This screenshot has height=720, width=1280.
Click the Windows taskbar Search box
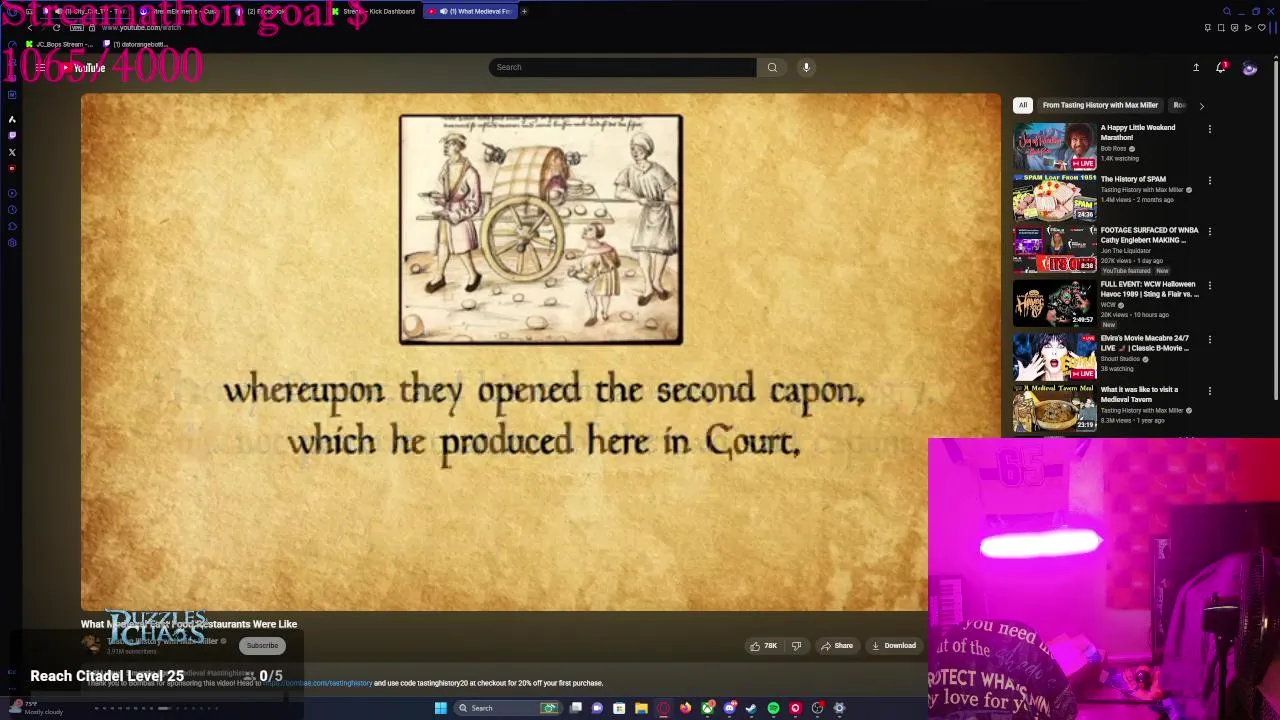[x=509, y=708]
